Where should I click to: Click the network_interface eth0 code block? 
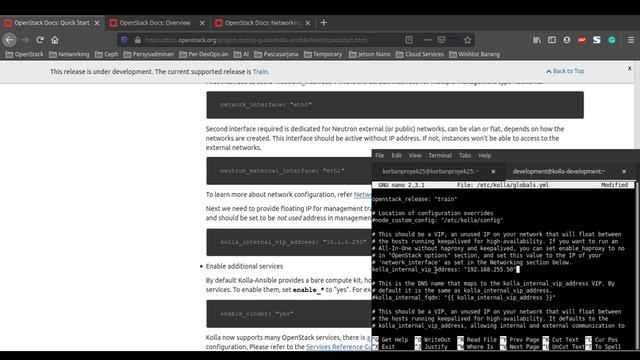(395, 105)
